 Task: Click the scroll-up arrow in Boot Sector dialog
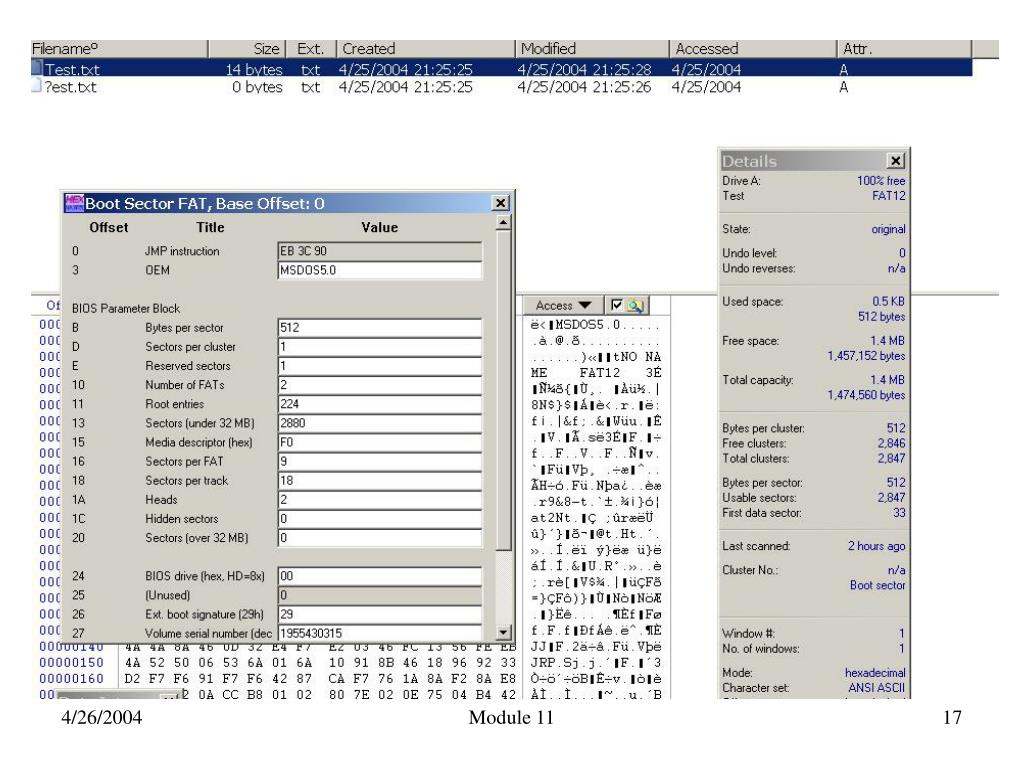[503, 223]
